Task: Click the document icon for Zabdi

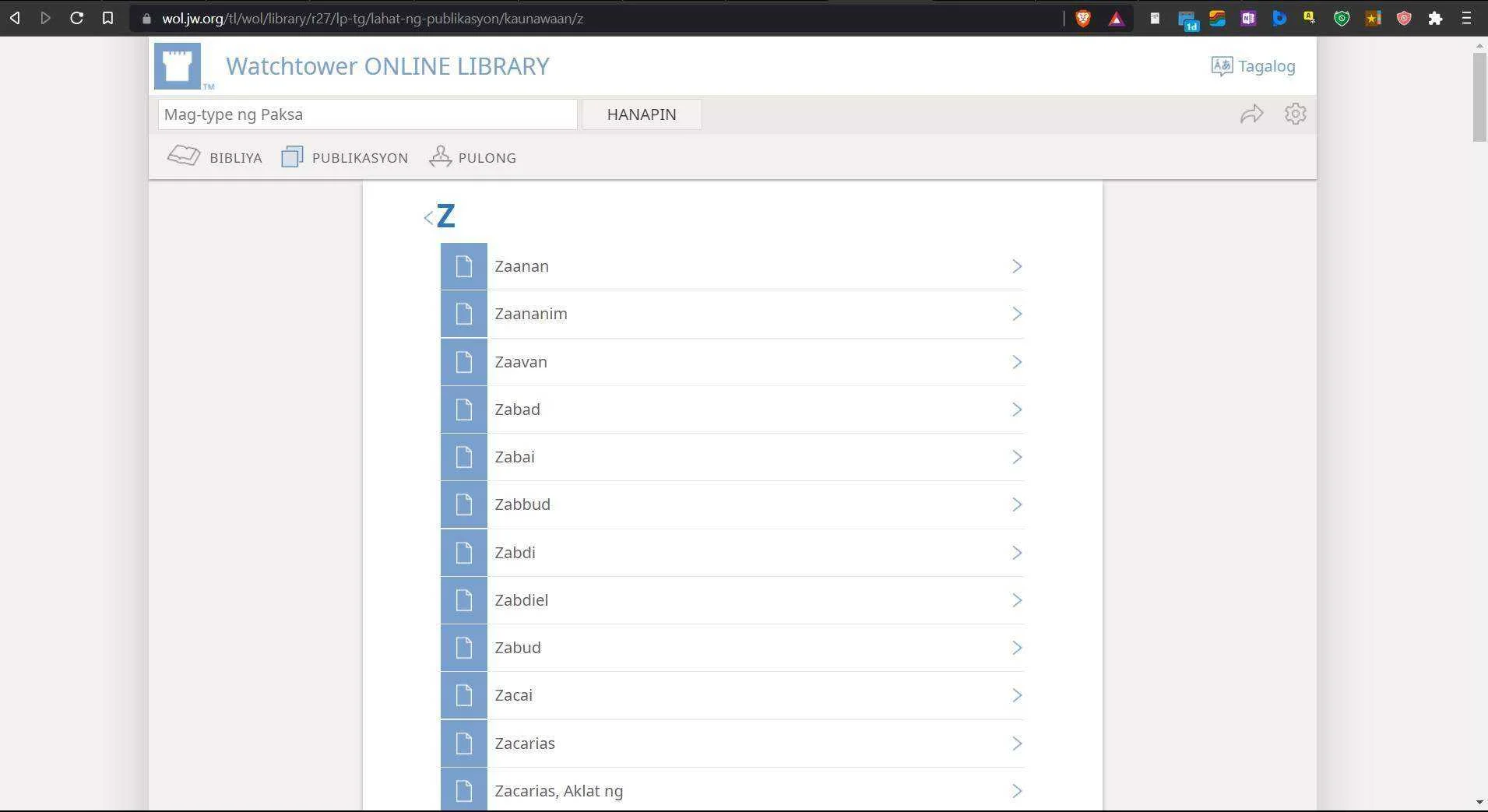Action: click(x=464, y=553)
